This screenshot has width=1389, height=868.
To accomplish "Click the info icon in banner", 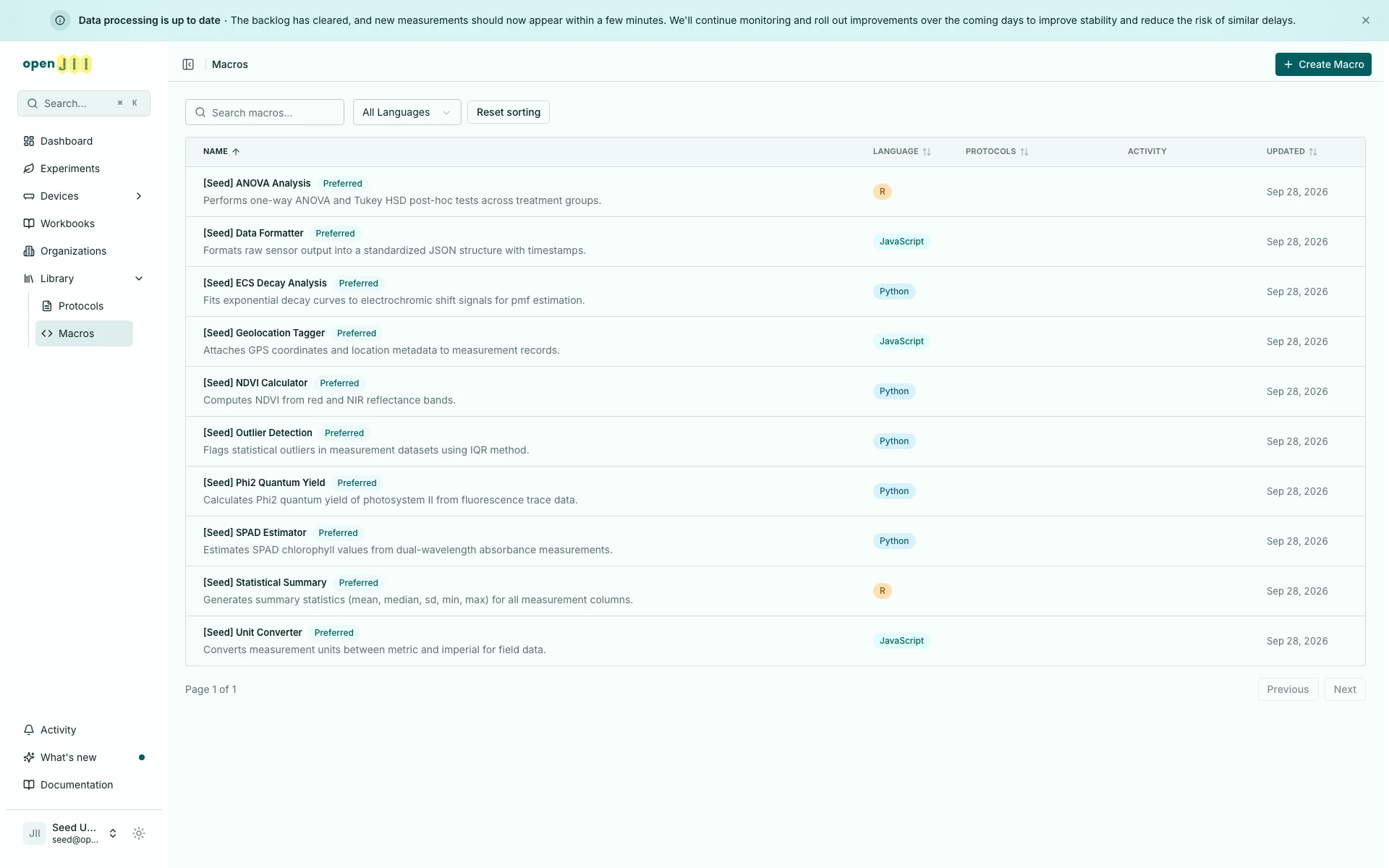I will 60,20.
